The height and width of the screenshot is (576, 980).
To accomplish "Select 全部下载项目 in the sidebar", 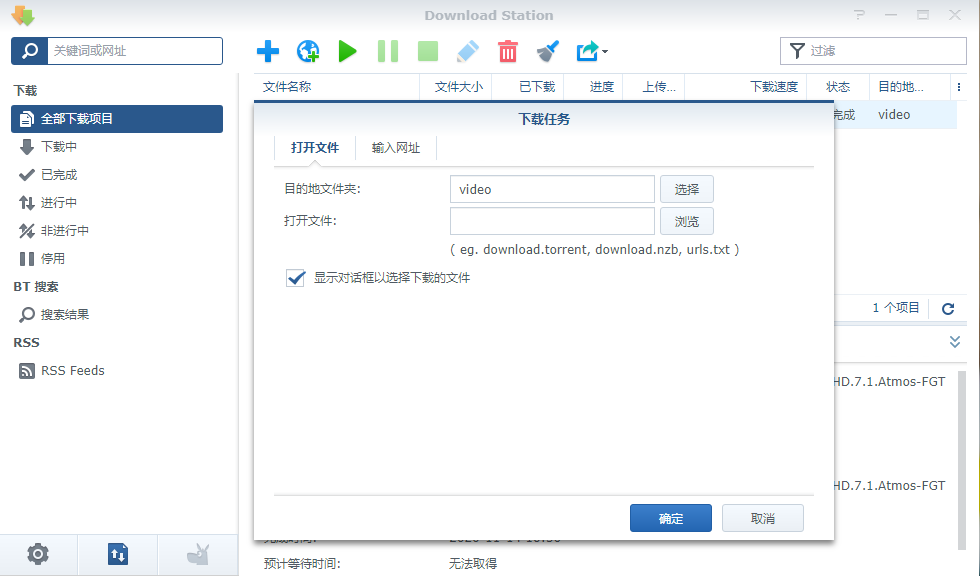I will (117, 119).
